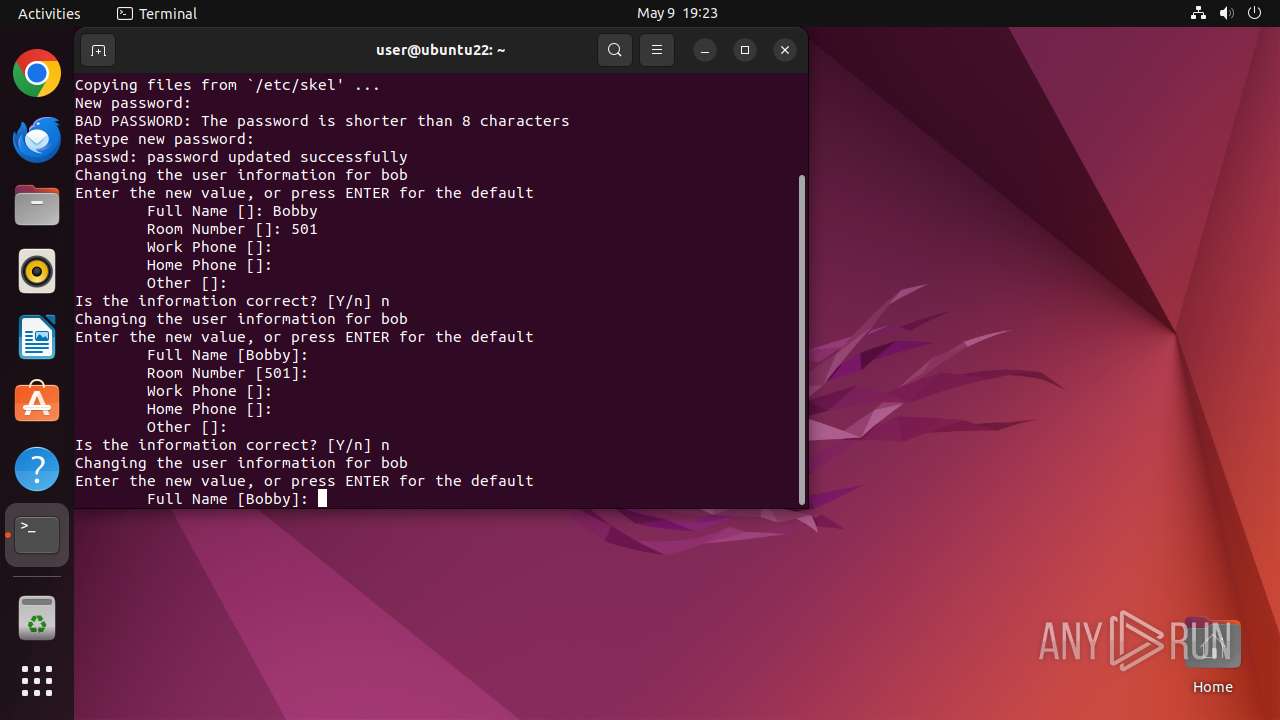This screenshot has width=1280, height=720.
Task: Maximize the terminal window
Action: tap(745, 50)
